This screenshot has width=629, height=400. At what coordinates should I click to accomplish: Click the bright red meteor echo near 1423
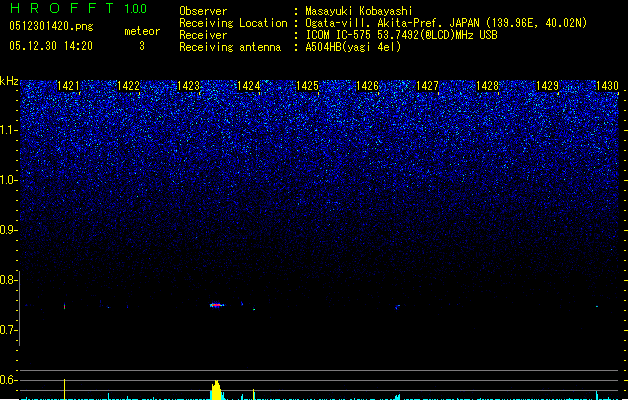pos(217,305)
